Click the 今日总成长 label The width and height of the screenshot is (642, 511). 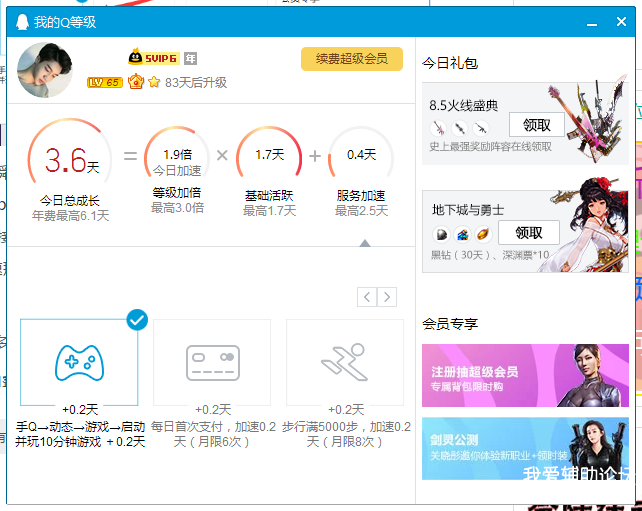pyautogui.click(x=70, y=201)
